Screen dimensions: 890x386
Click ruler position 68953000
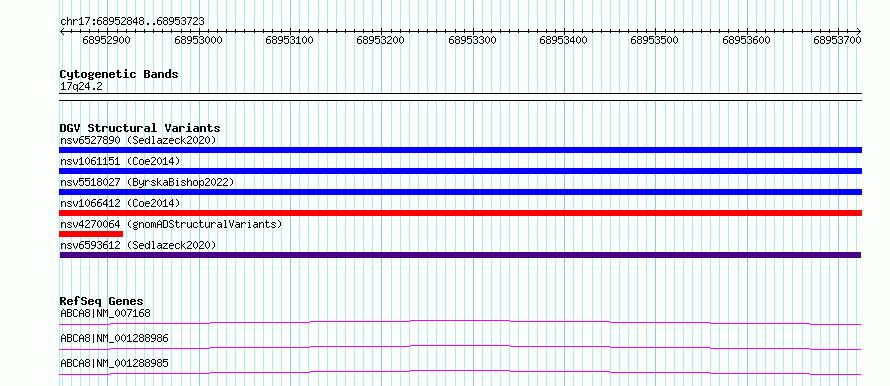tap(198, 40)
